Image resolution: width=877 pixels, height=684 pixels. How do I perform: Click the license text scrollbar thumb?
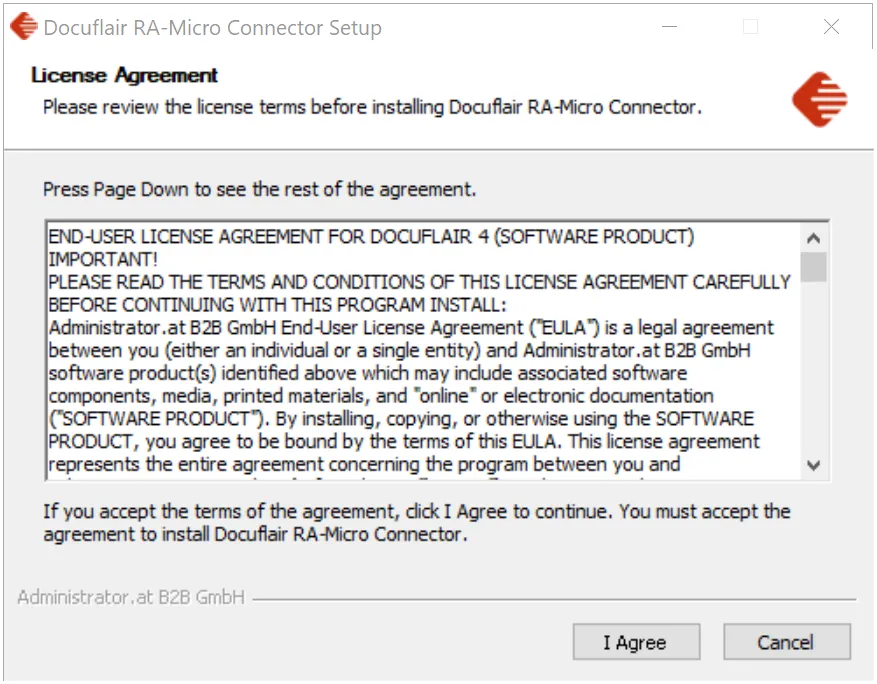pyautogui.click(x=813, y=267)
